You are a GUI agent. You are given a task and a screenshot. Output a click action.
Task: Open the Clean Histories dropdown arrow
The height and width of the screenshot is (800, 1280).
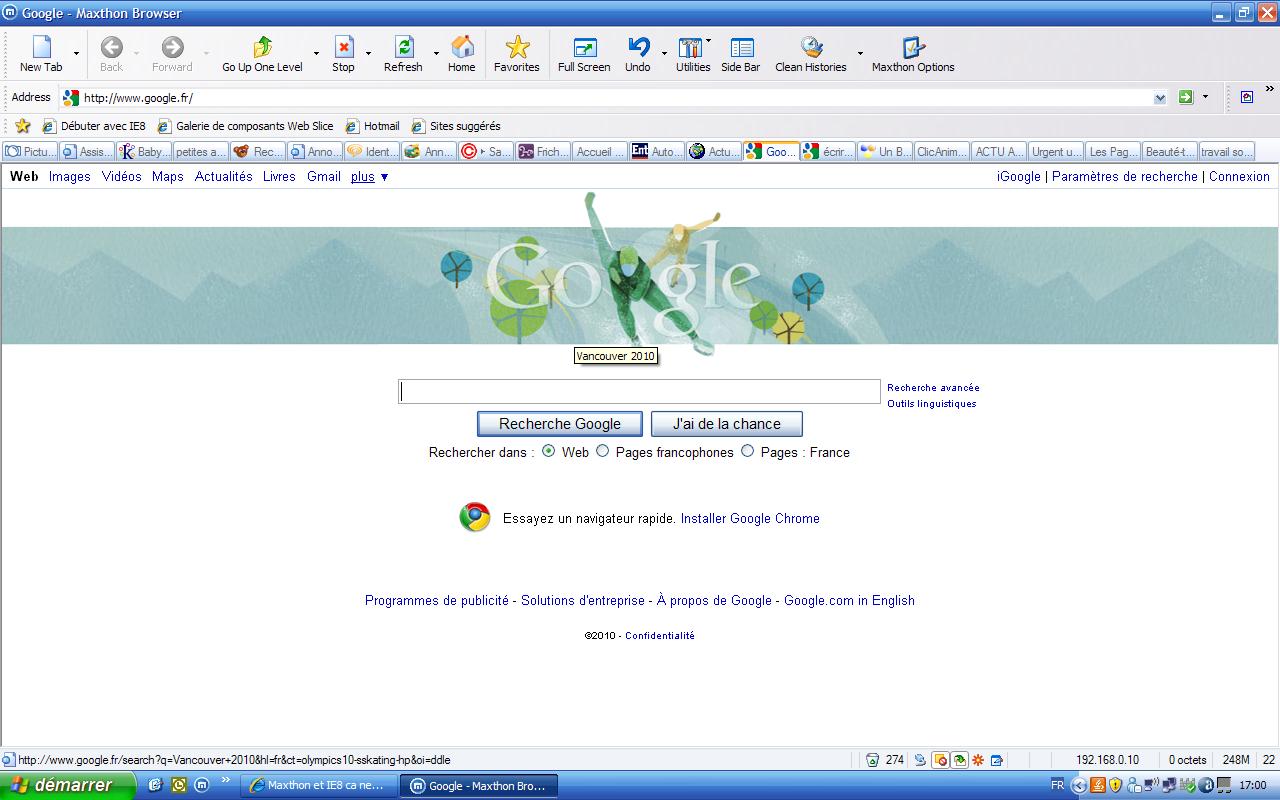860,54
